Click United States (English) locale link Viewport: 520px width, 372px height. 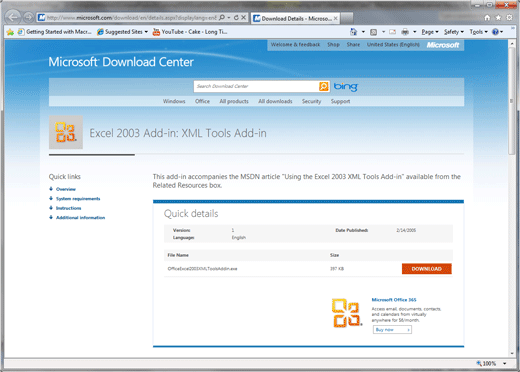[393, 45]
